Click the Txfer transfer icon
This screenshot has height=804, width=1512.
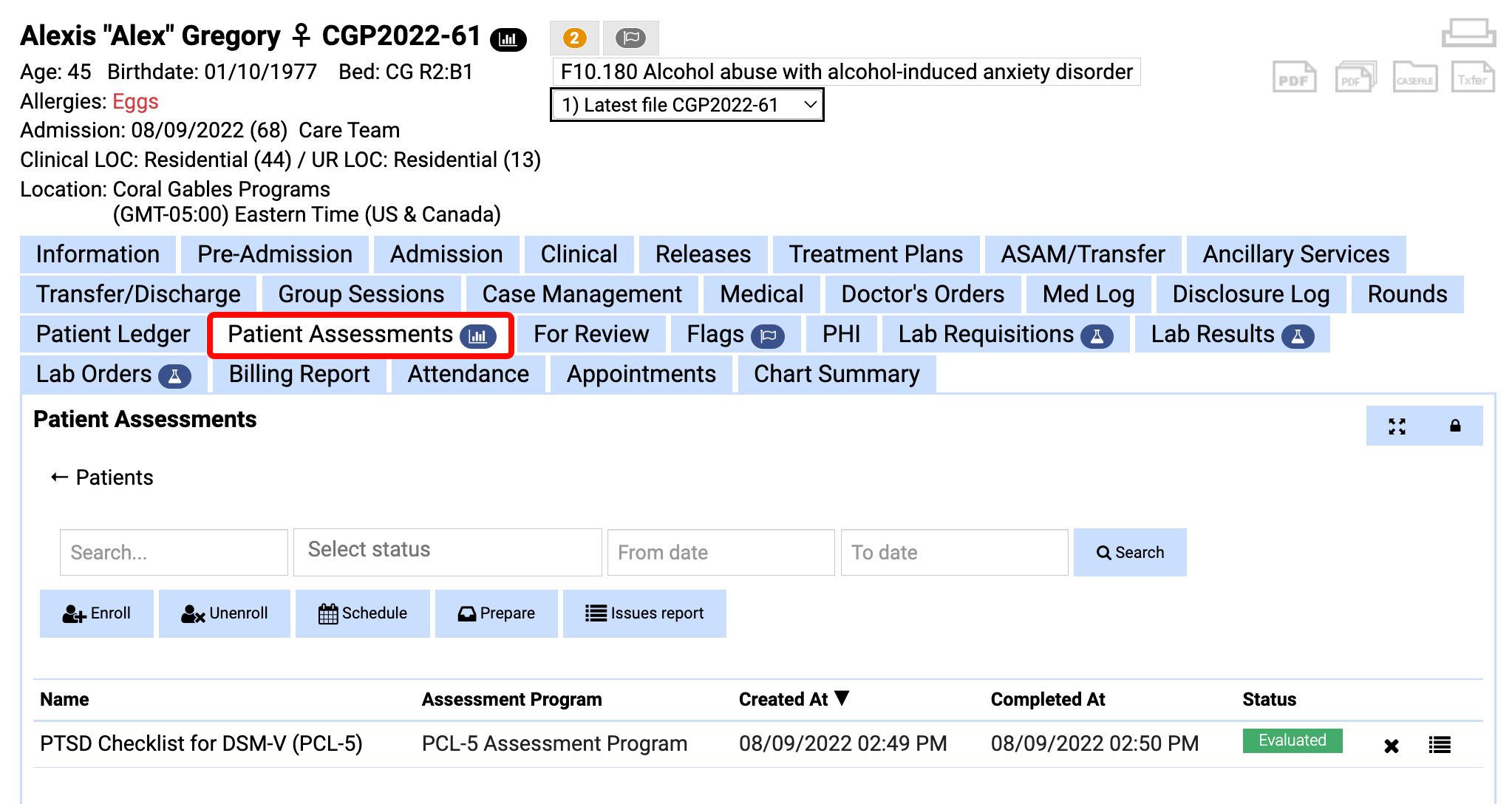pos(1473,77)
